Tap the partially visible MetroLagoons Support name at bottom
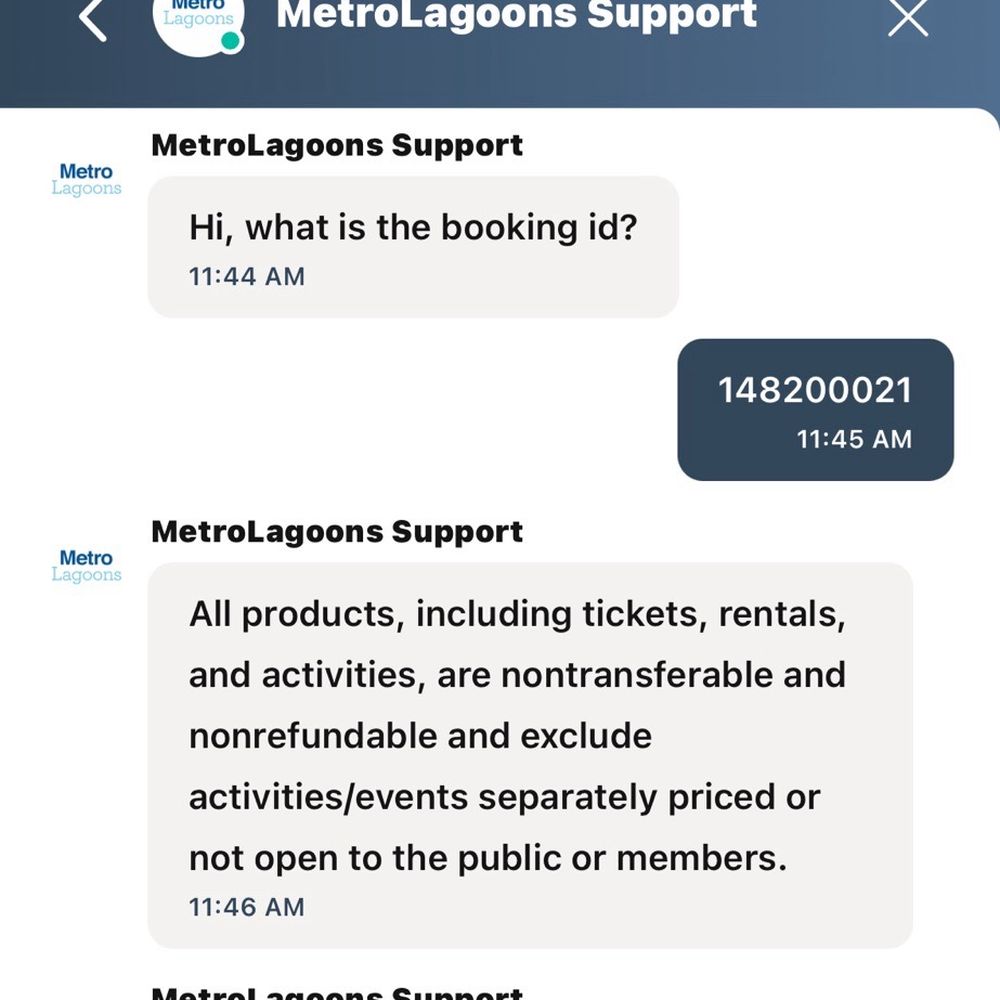Viewport: 1000px width, 1000px height. [337, 992]
